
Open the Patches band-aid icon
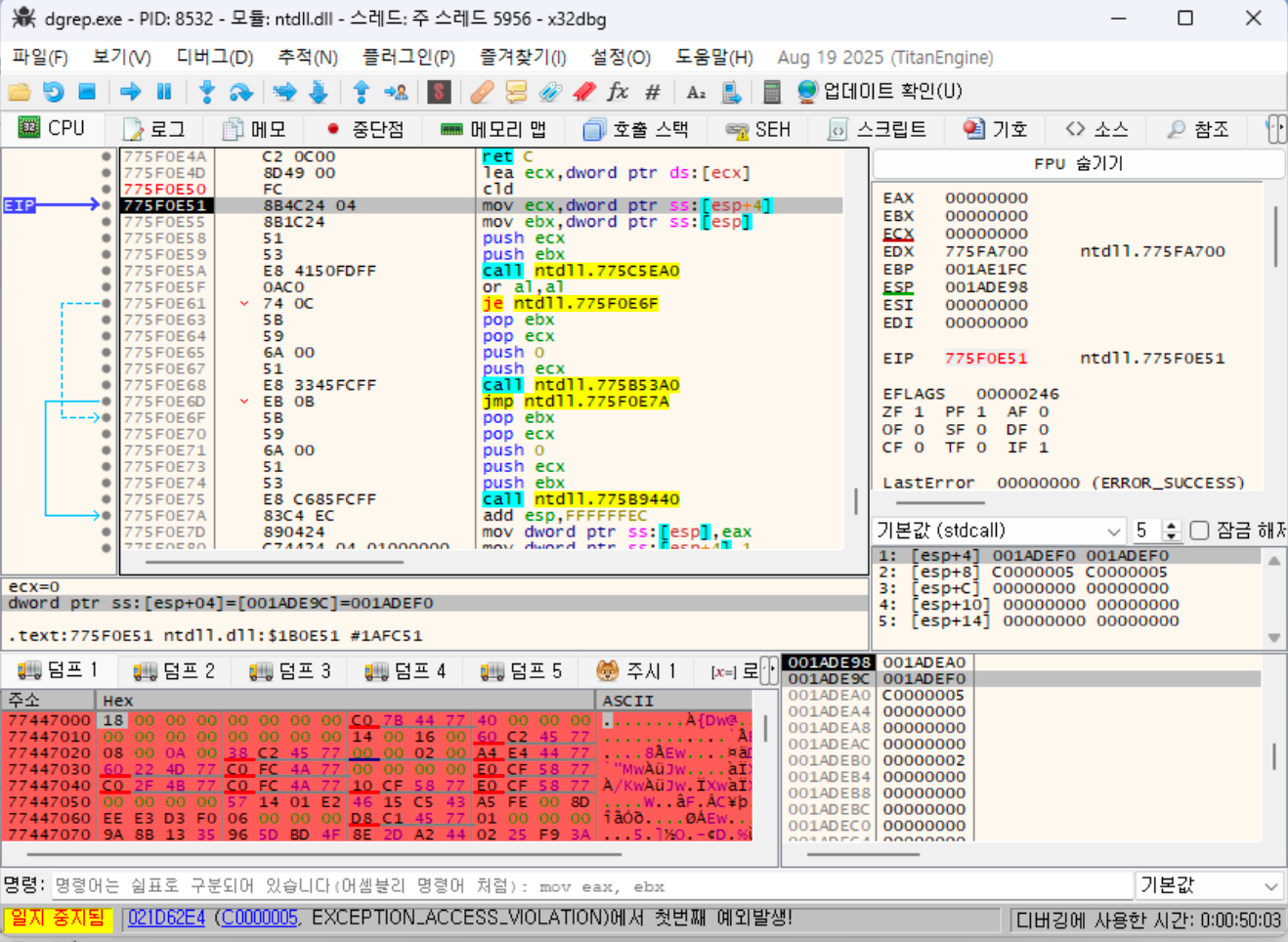[481, 92]
